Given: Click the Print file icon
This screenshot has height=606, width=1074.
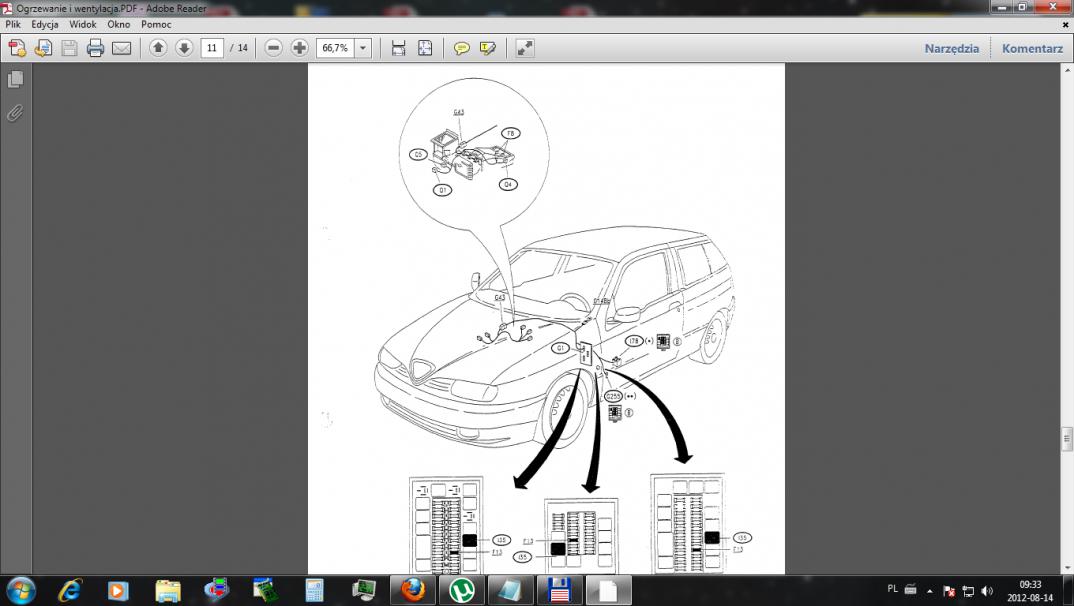Looking at the screenshot, I should click(x=95, y=48).
